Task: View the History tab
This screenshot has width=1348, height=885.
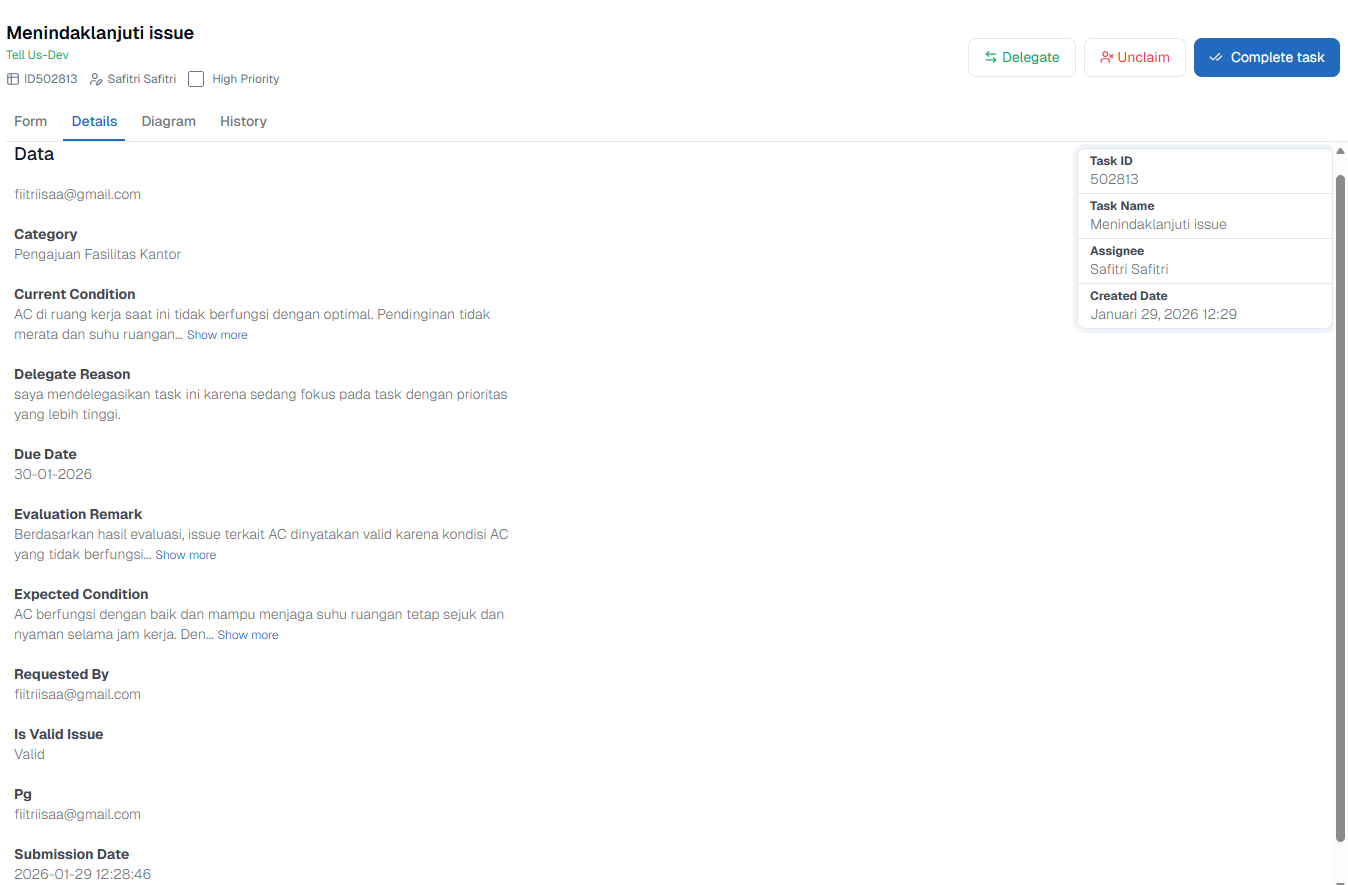Action: click(242, 121)
